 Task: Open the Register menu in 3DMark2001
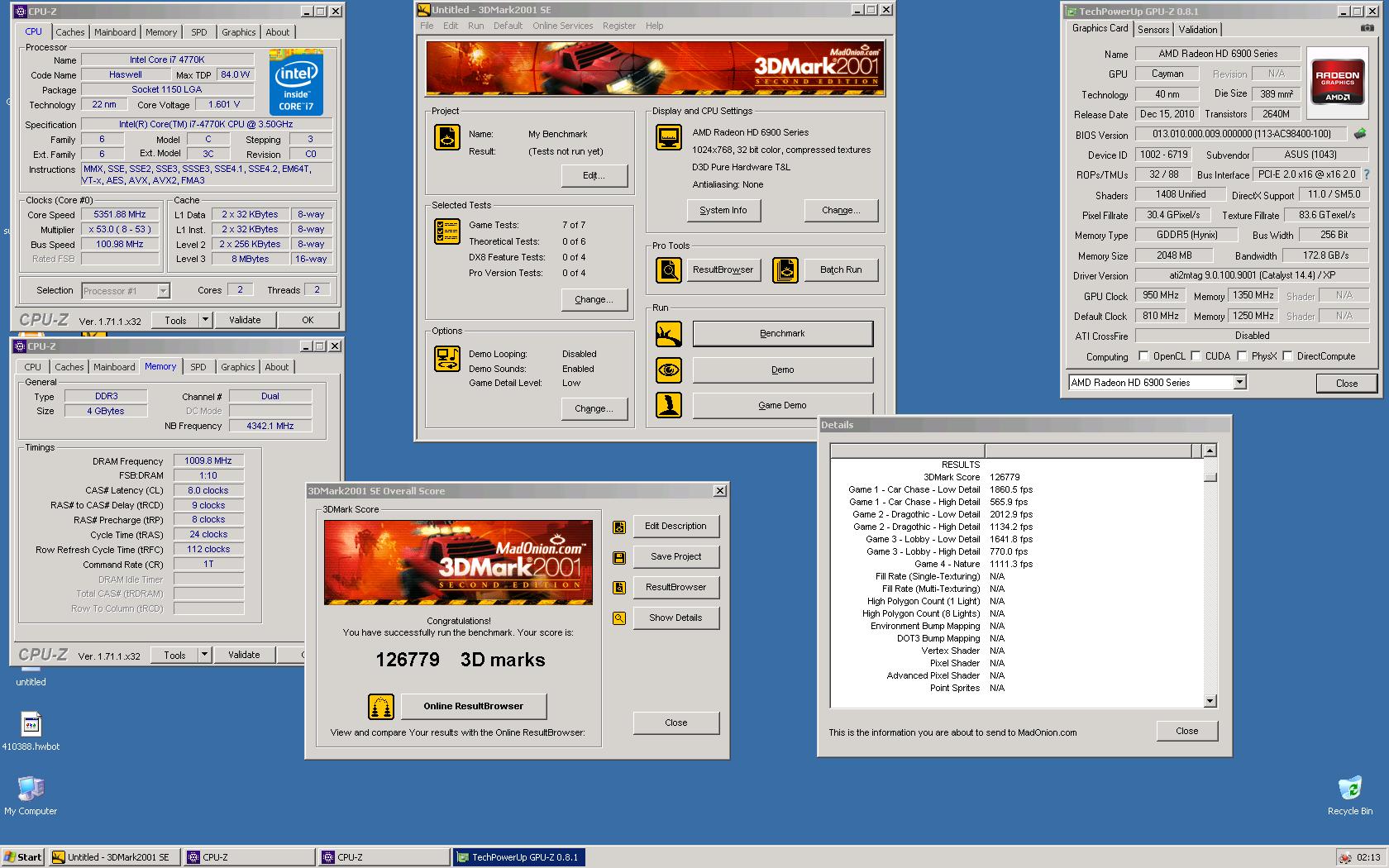(x=619, y=26)
